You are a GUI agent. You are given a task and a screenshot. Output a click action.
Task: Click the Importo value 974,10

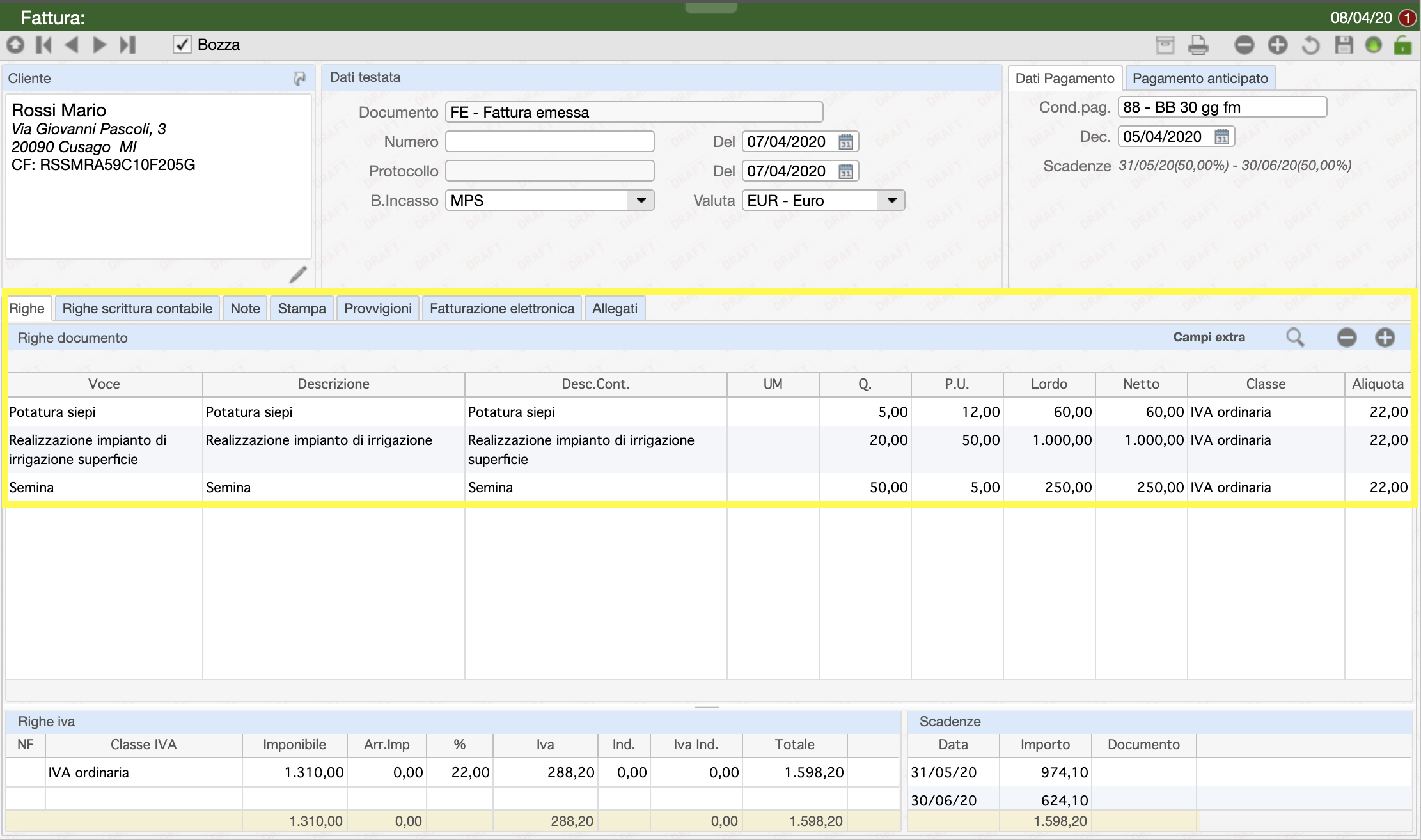click(x=1064, y=773)
